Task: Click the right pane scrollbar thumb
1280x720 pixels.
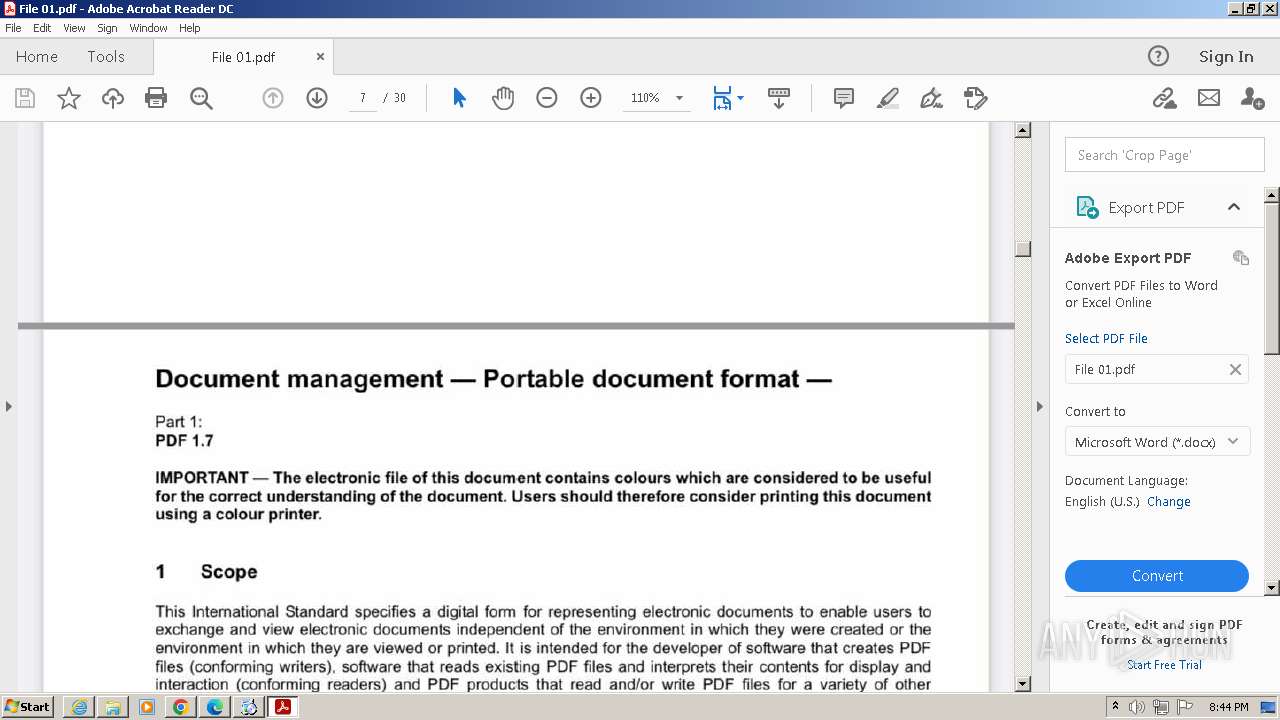Action: tap(1272, 279)
